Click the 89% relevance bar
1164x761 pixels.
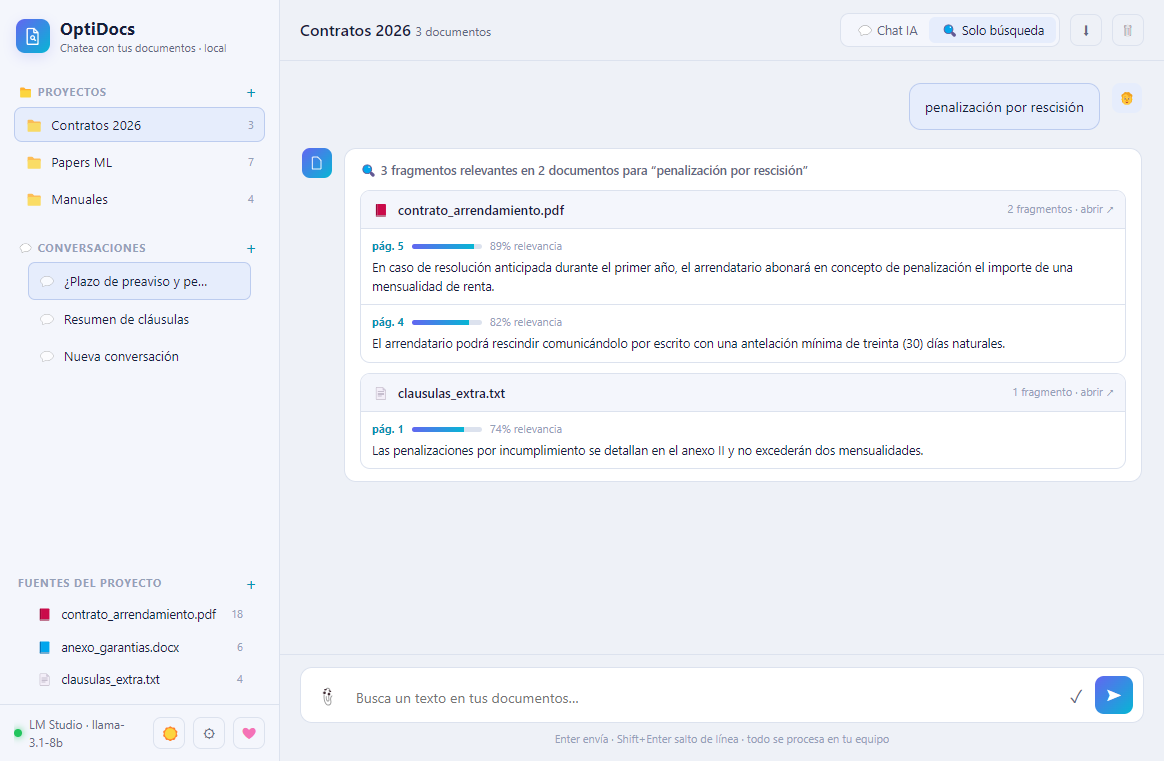447,246
